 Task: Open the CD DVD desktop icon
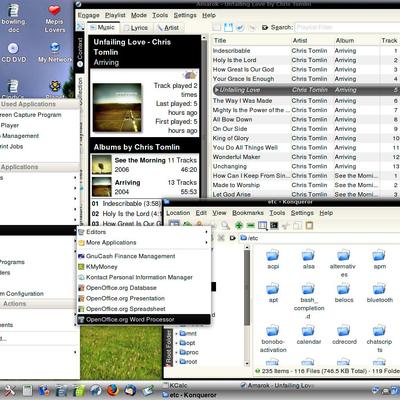[x=13, y=53]
